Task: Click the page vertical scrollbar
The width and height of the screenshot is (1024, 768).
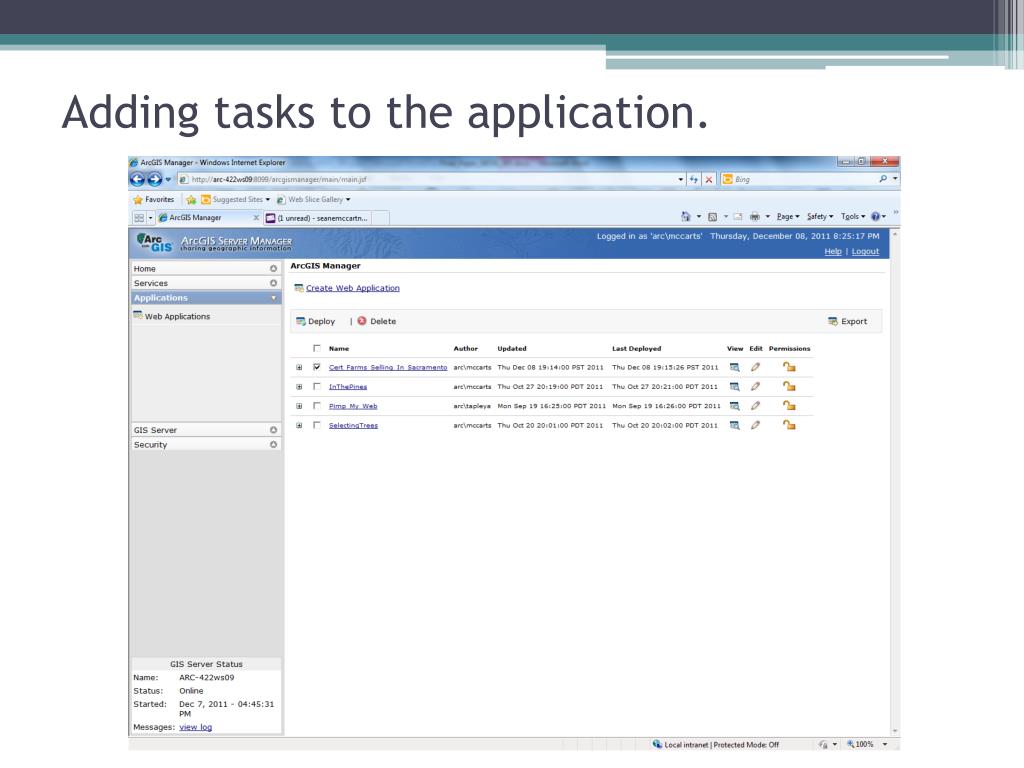Action: (x=895, y=483)
